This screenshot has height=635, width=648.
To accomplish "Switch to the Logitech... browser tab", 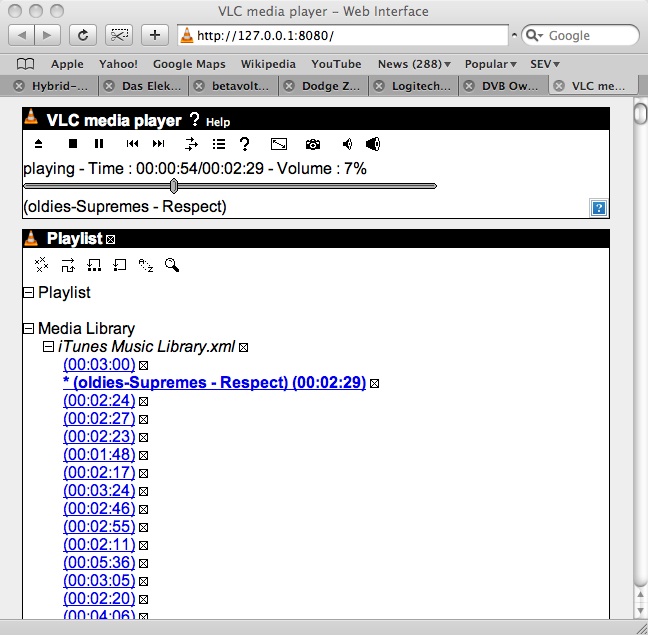I will pos(414,86).
